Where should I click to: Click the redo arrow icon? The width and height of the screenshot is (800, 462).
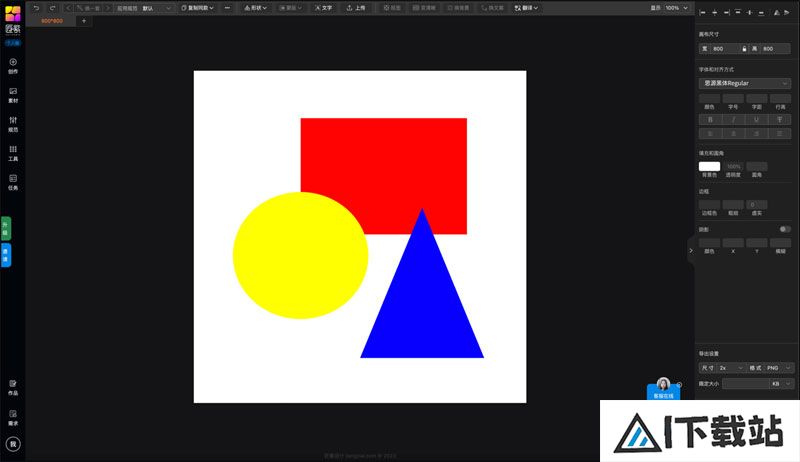[52, 8]
